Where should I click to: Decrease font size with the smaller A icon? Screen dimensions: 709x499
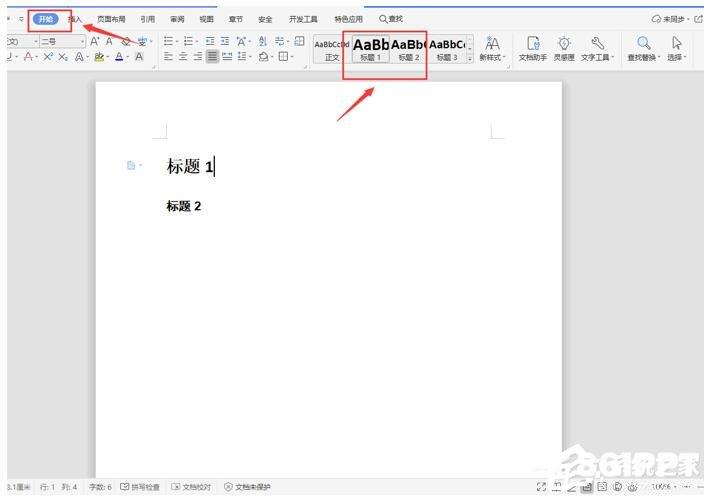tap(109, 42)
